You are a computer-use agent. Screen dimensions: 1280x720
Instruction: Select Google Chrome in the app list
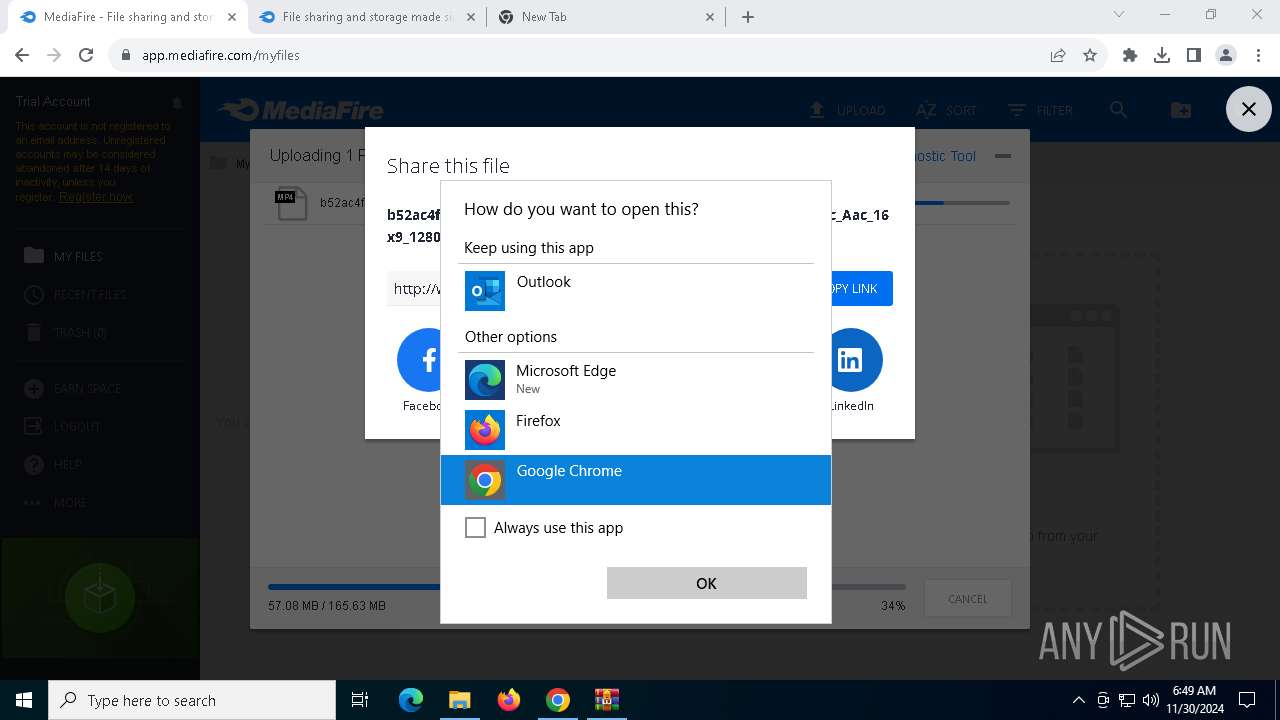635,480
